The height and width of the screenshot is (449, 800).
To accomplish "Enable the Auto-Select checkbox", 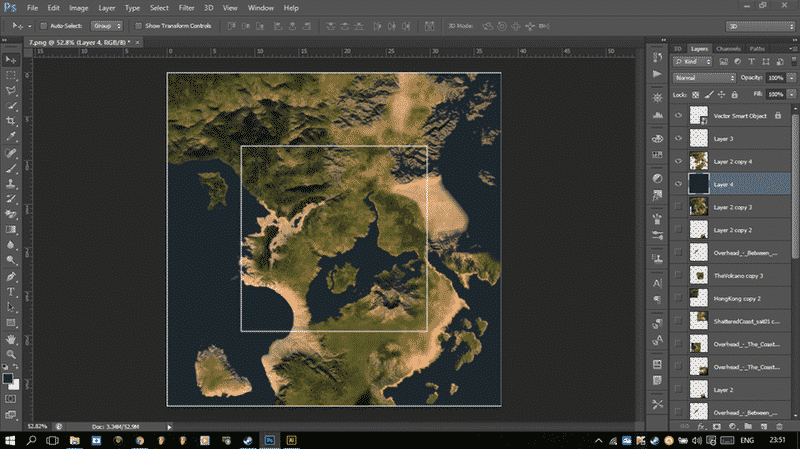I will pyautogui.click(x=41, y=25).
